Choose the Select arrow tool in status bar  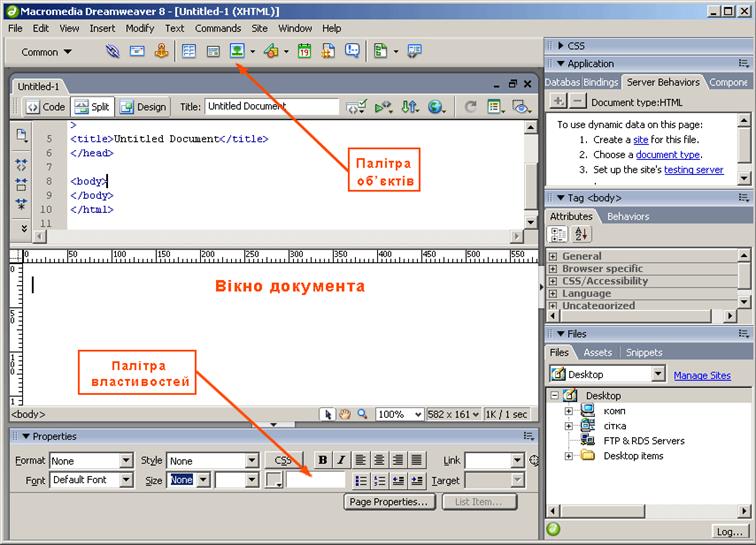click(x=327, y=414)
